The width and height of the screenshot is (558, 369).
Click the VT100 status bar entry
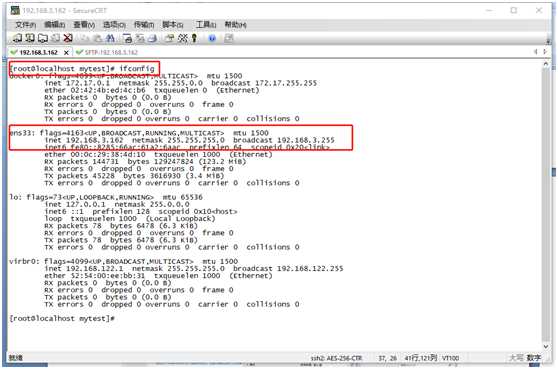(450, 358)
